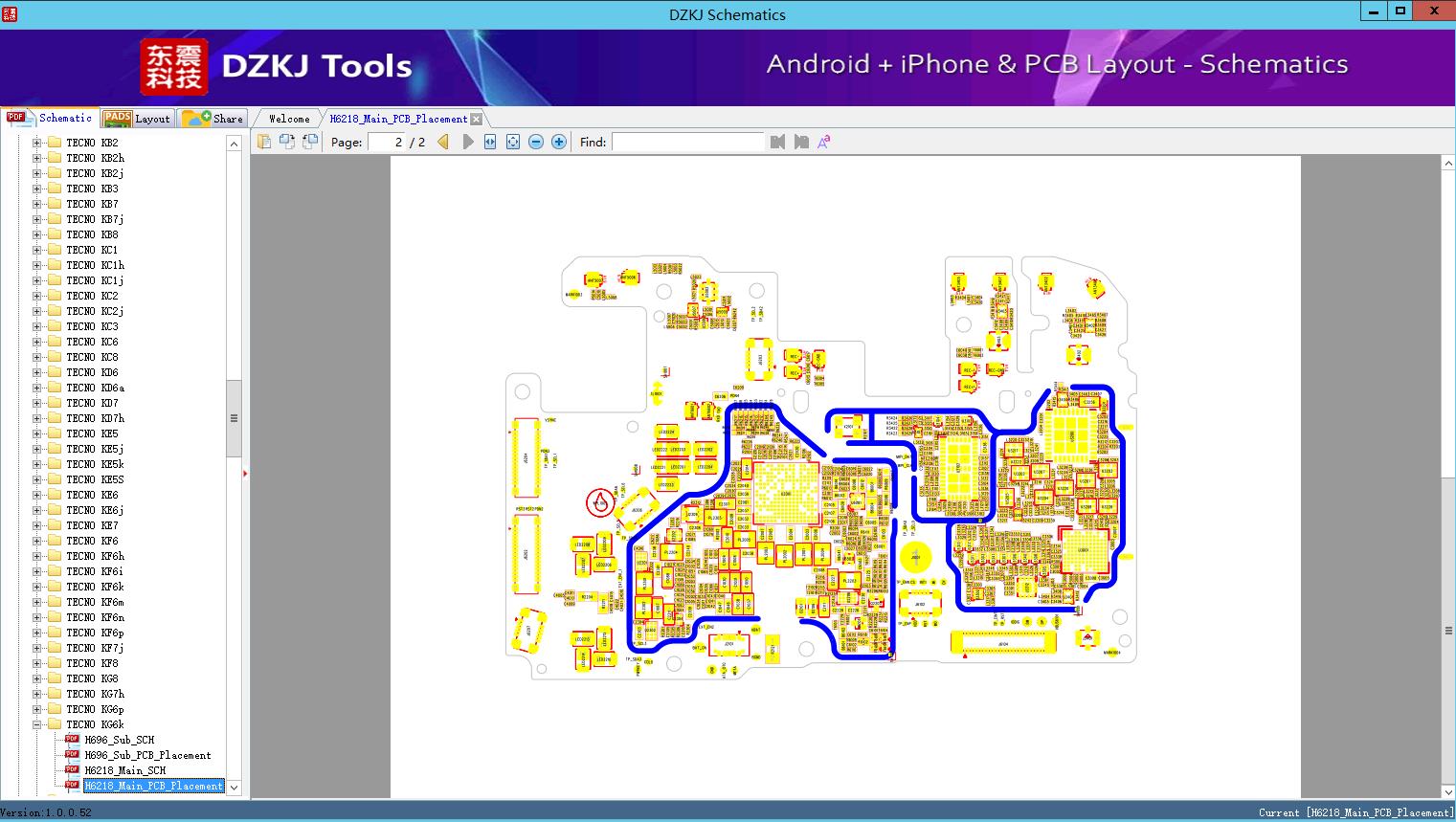Click the find previous icon
Image resolution: width=1456 pixels, height=822 pixels.
tap(777, 142)
